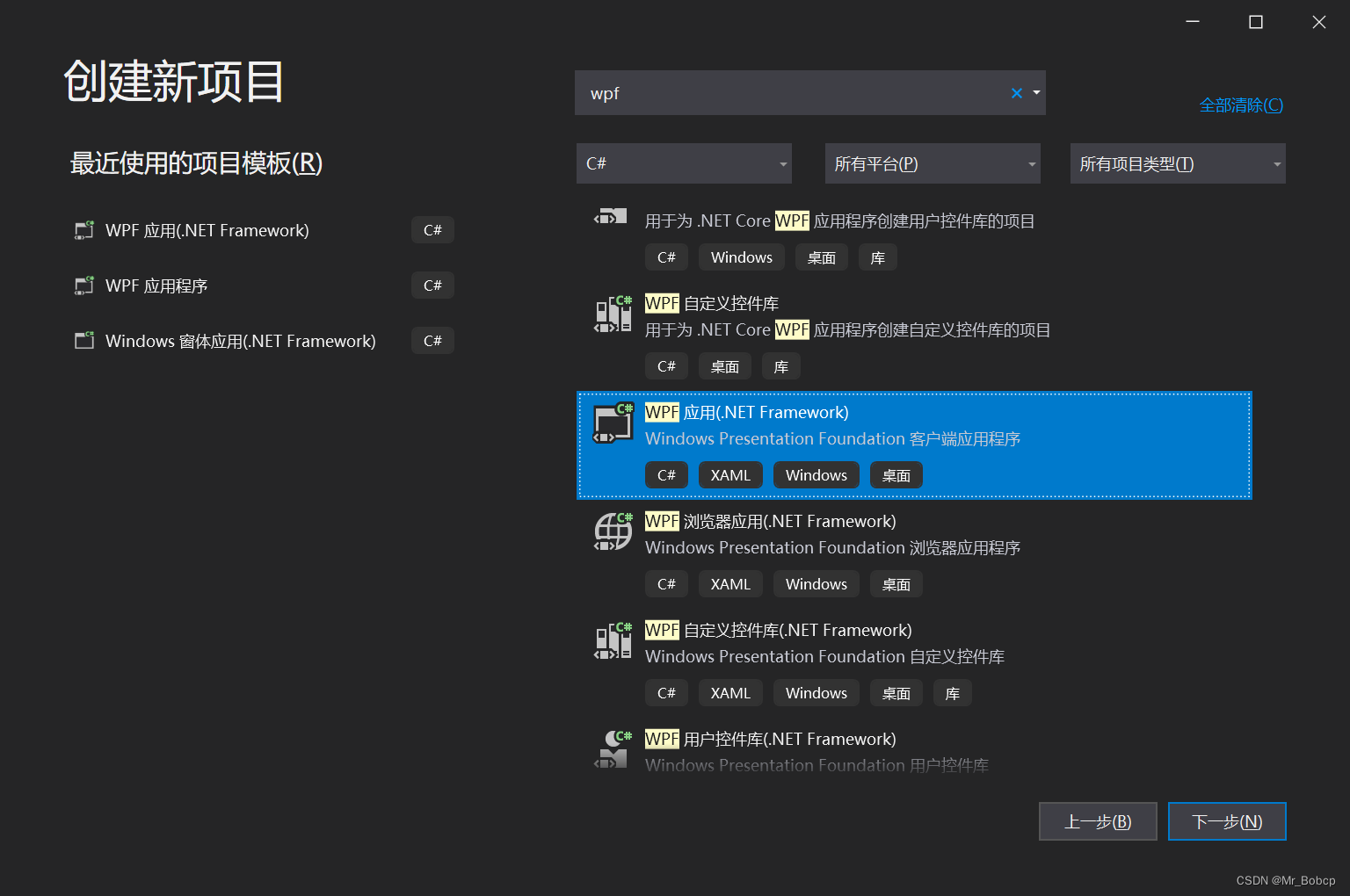1350x896 pixels.
Task: Select recent template WPF 应用程序
Action: click(264, 285)
